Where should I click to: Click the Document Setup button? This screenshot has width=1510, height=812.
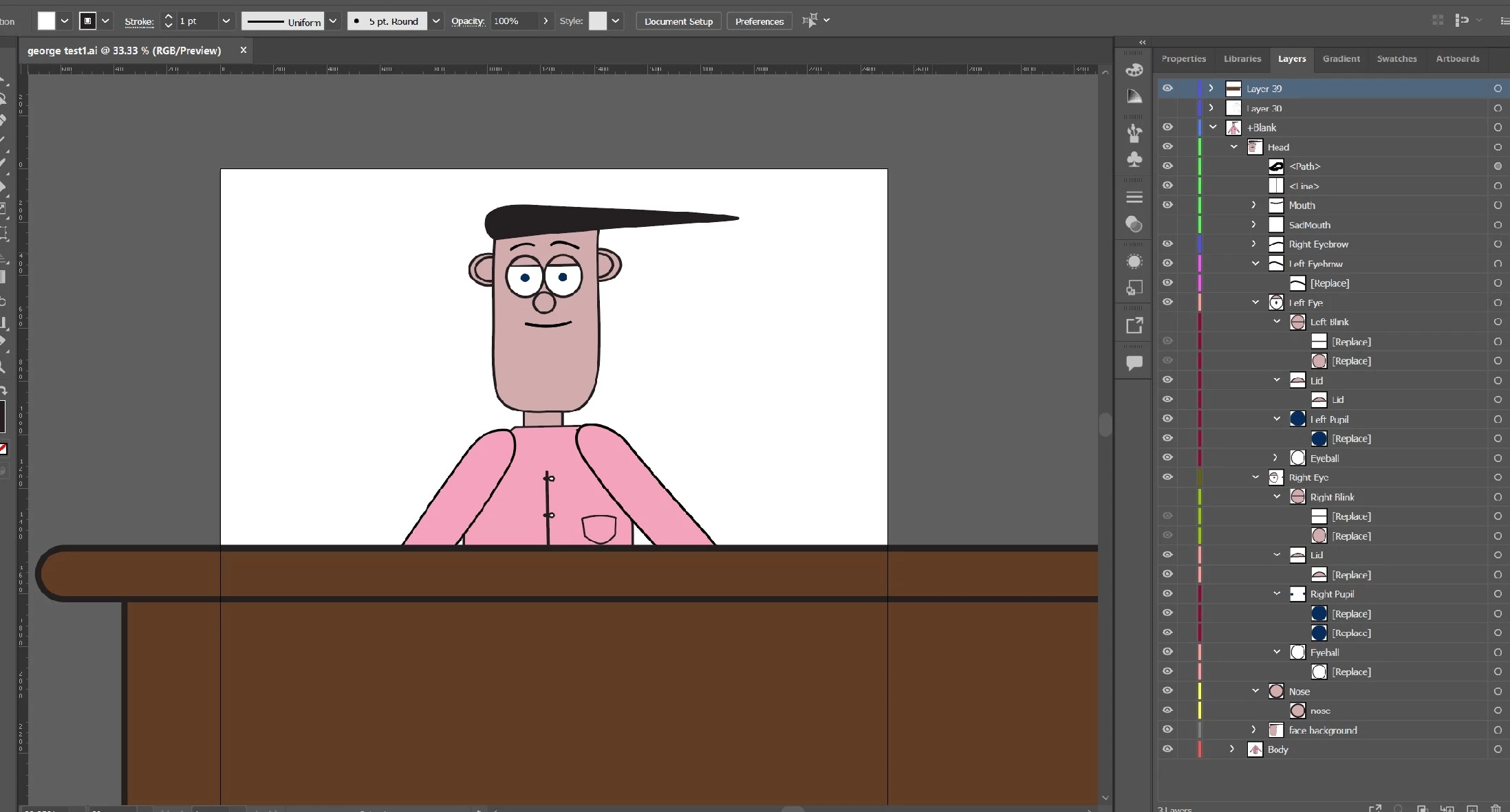(678, 21)
